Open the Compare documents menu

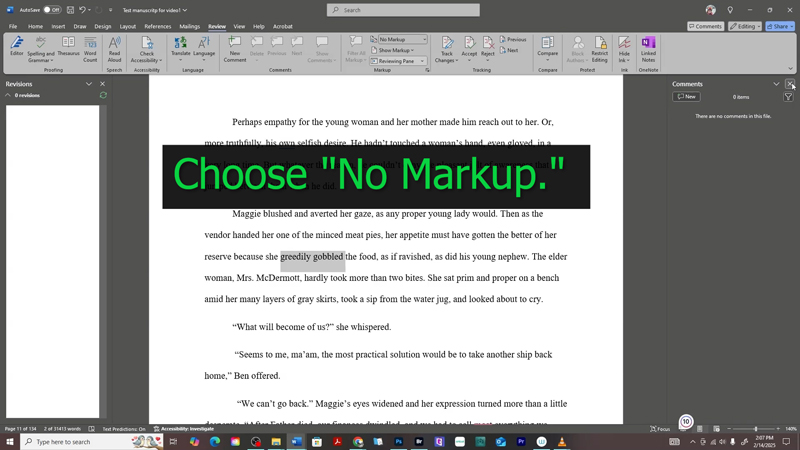click(x=547, y=49)
